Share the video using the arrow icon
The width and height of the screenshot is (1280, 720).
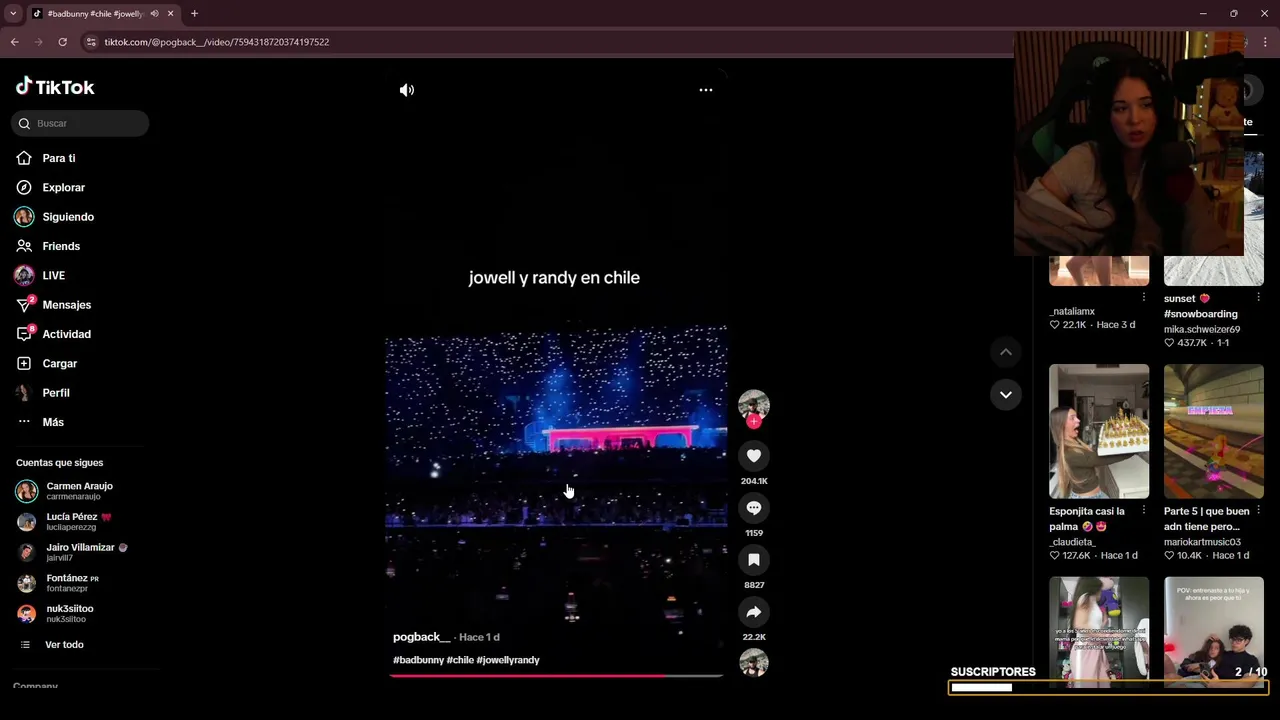[754, 612]
